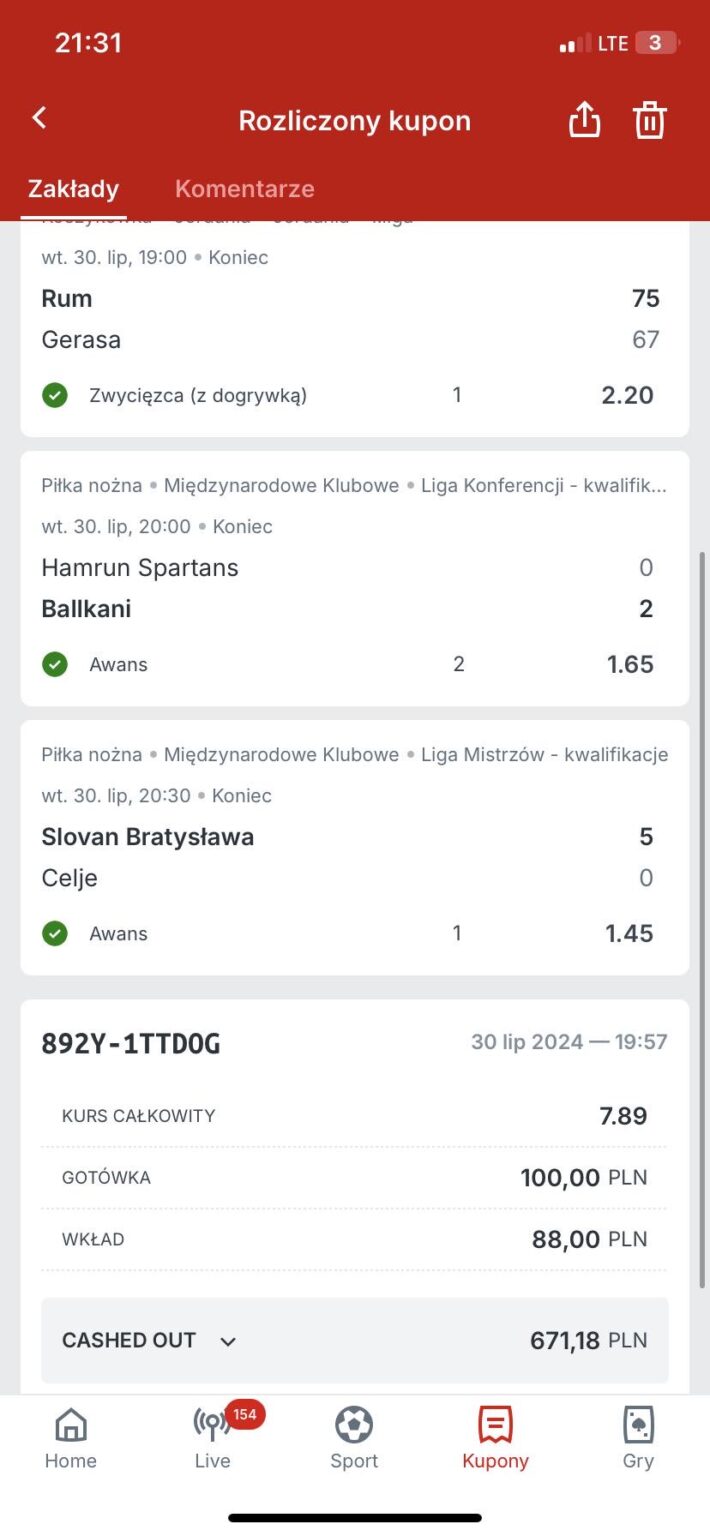
Task: Delete coupon with trash icon
Action: click(649, 120)
